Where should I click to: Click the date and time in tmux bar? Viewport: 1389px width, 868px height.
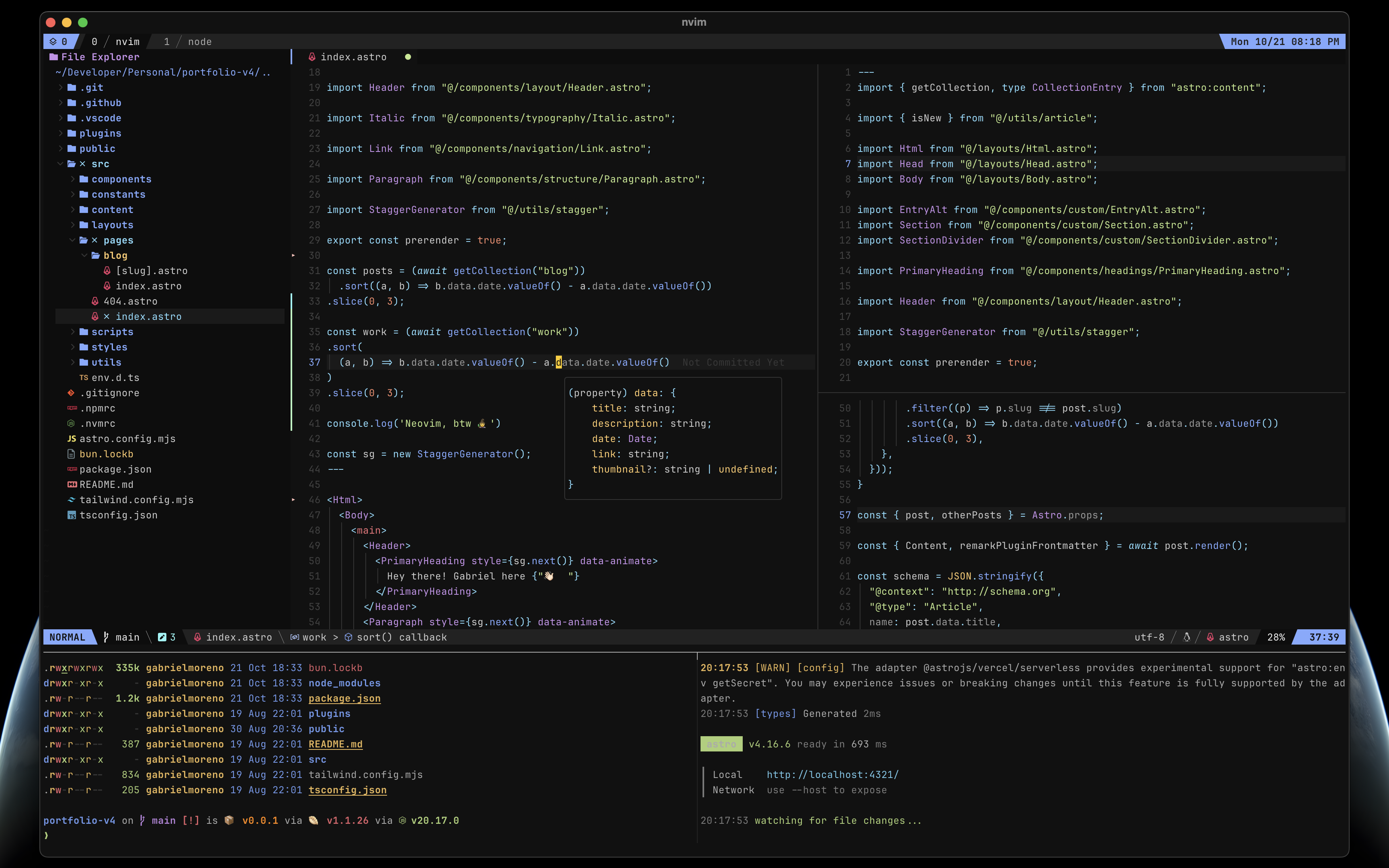pos(1285,41)
